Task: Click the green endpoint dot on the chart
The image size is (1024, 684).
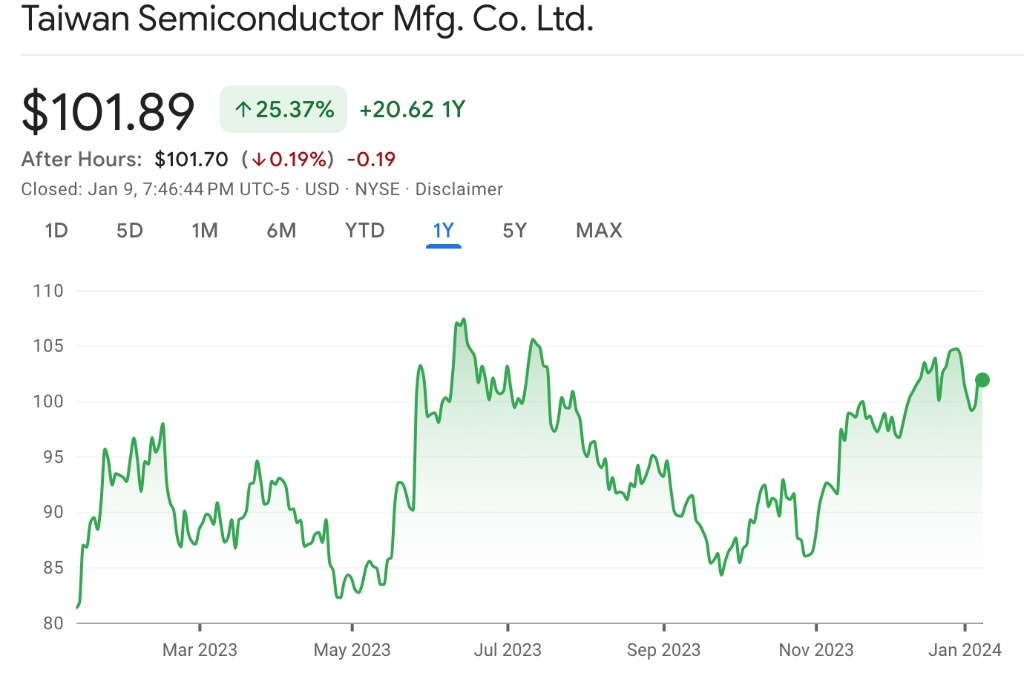Action: pos(982,380)
